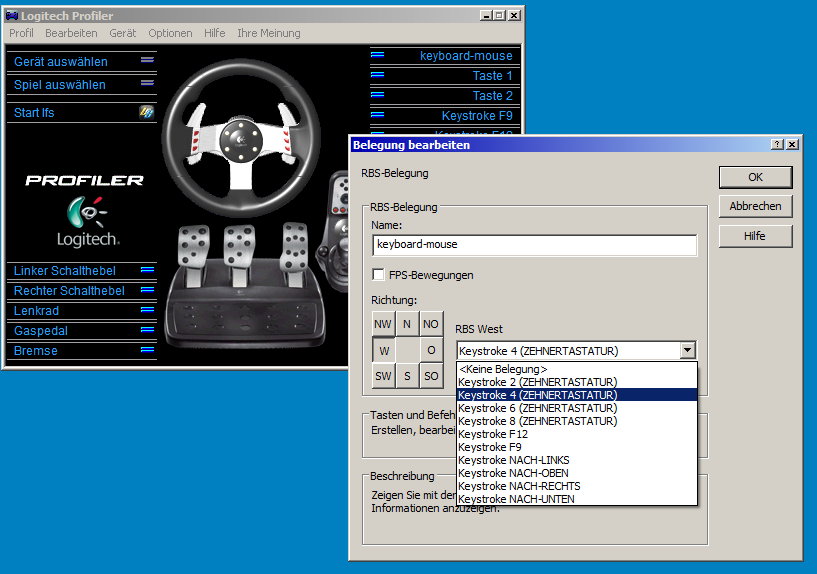Choose Keystroke 6 (ZEHNERTASTATUR) option
This screenshot has width=817, height=574.
click(577, 408)
